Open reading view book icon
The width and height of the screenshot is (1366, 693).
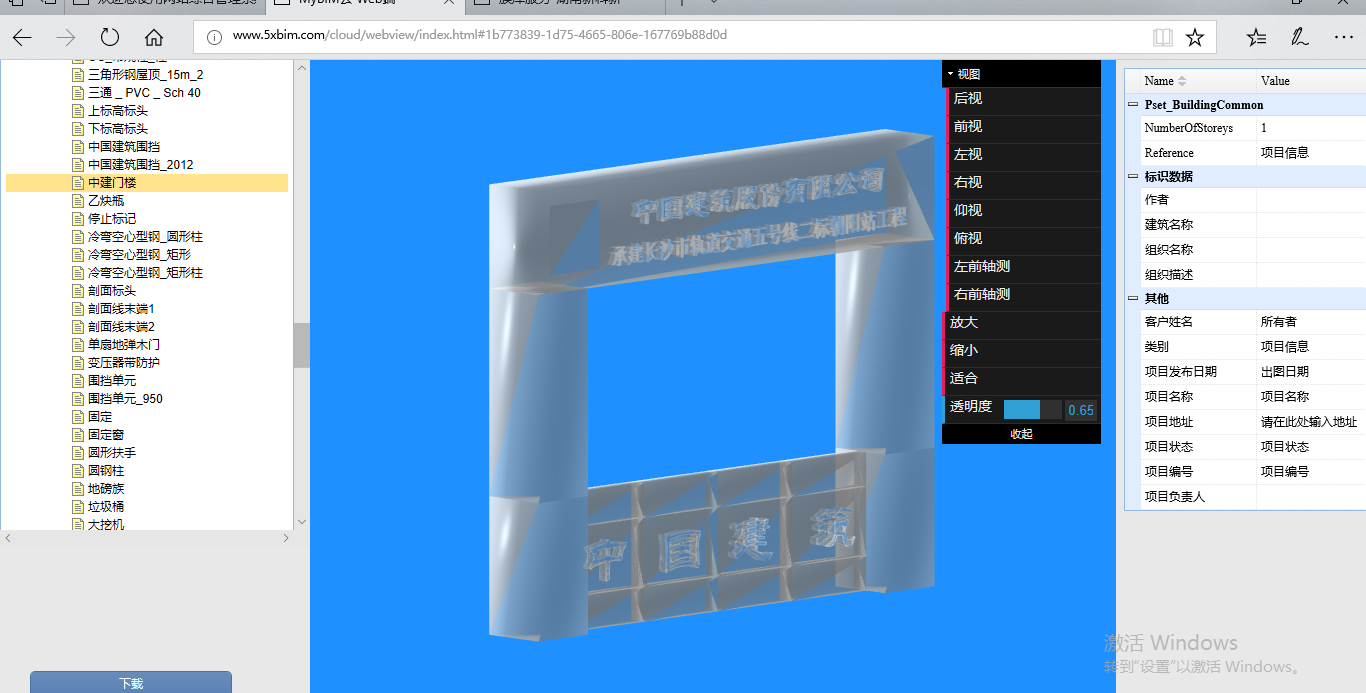point(1162,38)
